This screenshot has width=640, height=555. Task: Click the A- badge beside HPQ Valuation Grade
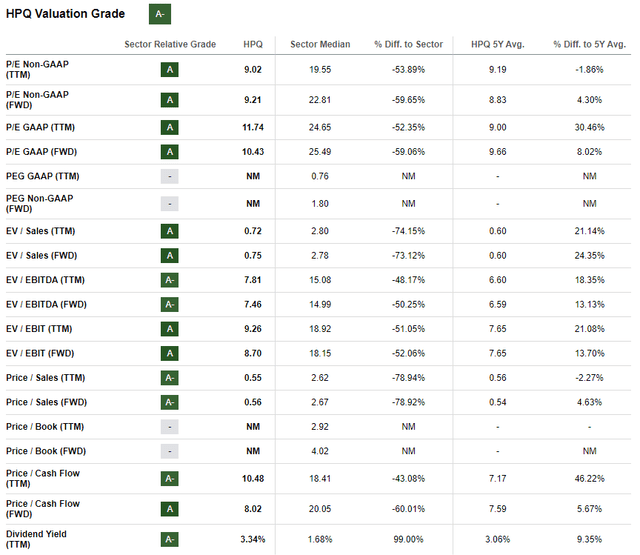(160, 14)
